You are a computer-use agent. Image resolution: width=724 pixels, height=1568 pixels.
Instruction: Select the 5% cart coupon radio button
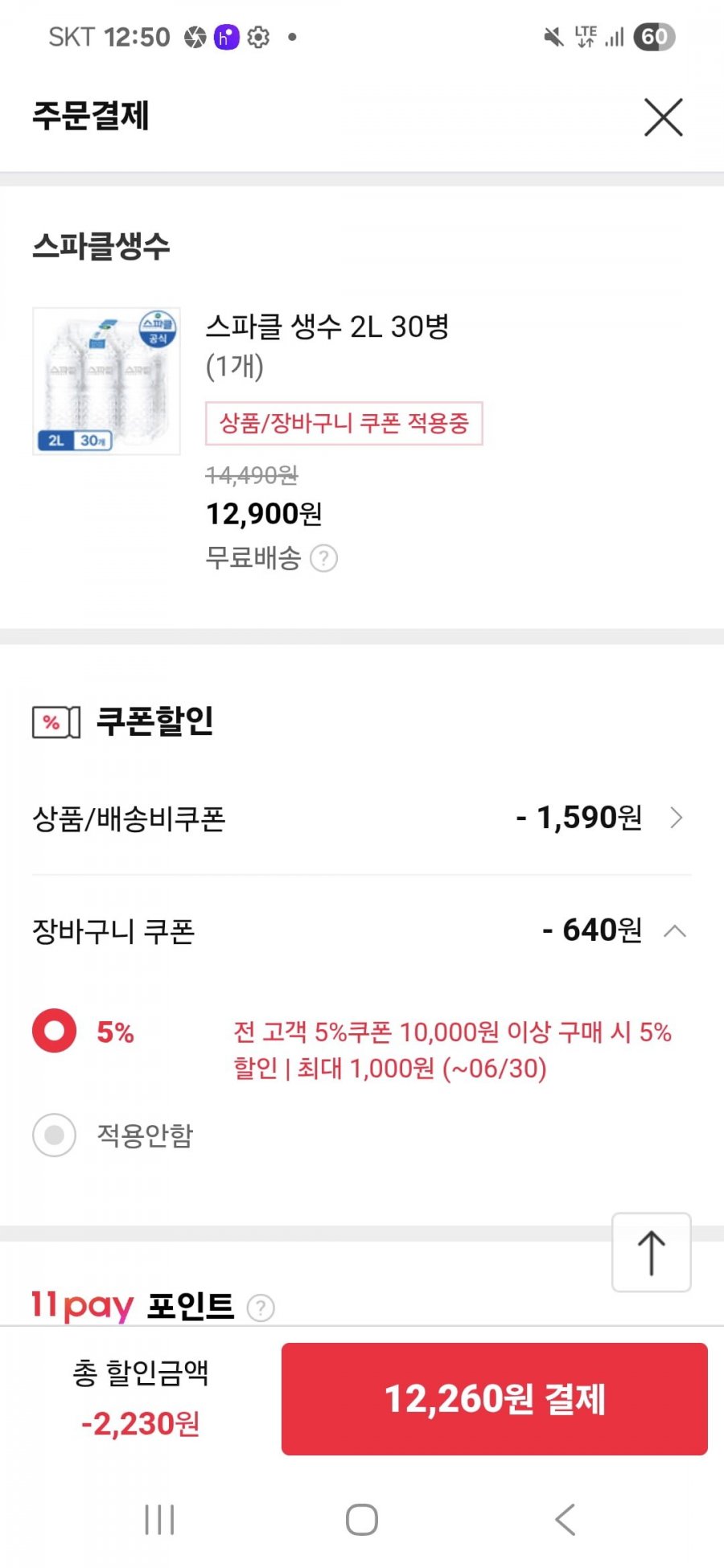(x=54, y=1031)
